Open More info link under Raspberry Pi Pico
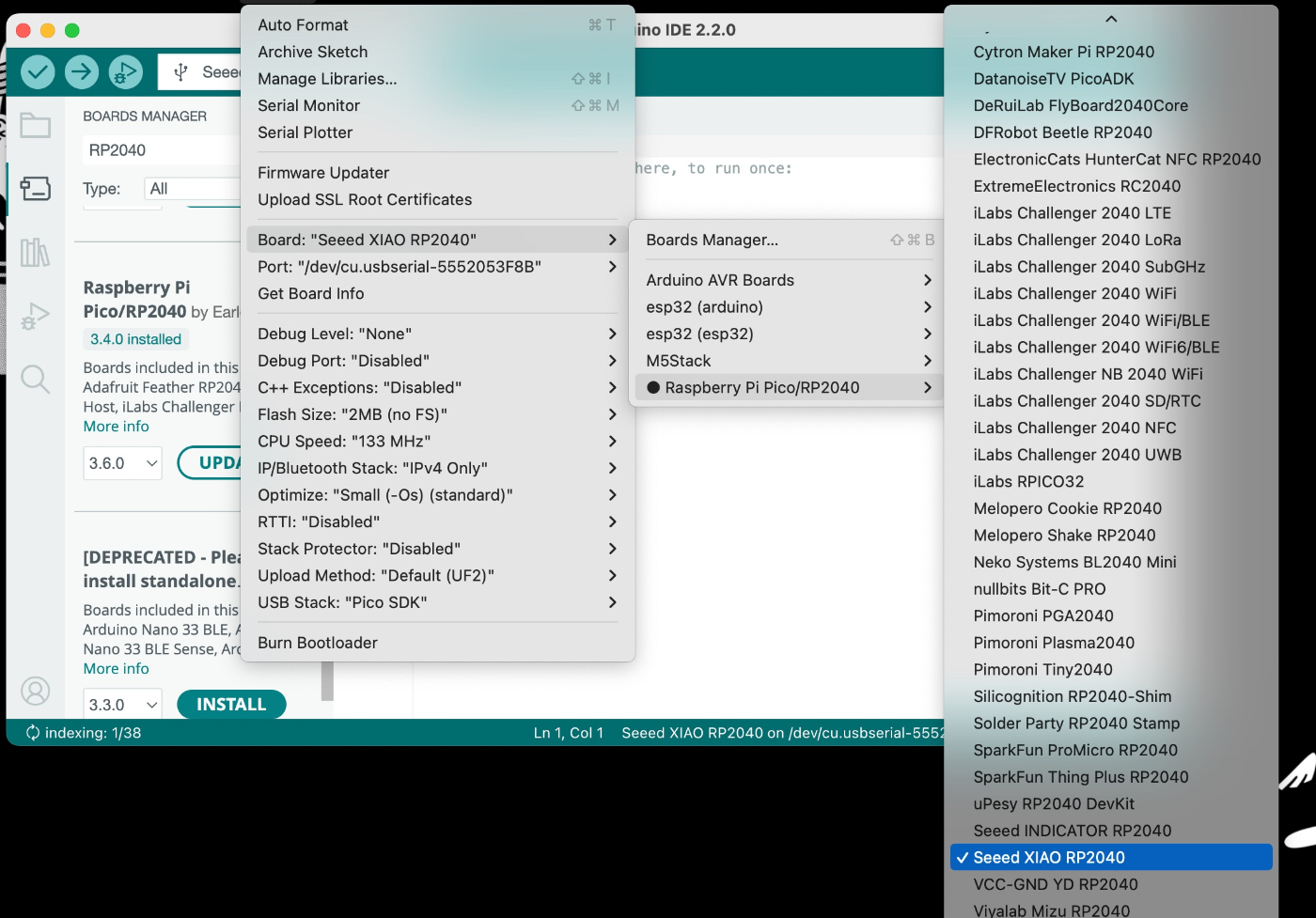Image resolution: width=1316 pixels, height=918 pixels. [x=116, y=427]
